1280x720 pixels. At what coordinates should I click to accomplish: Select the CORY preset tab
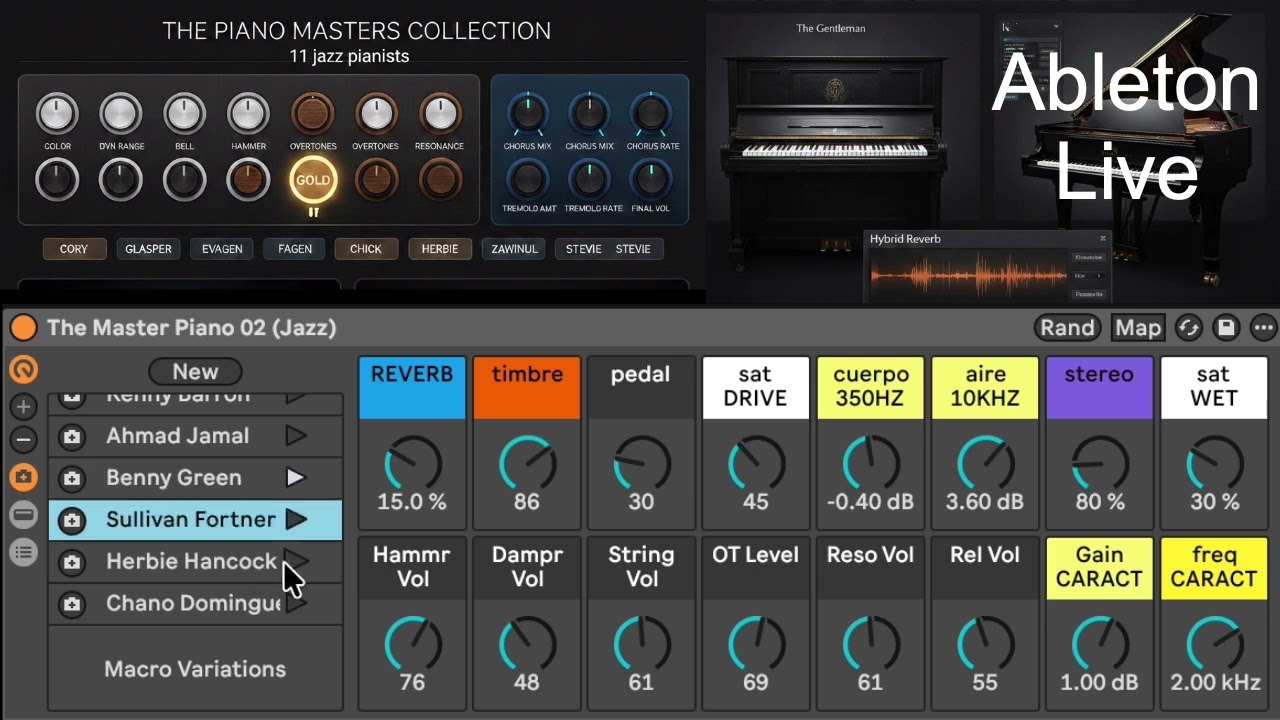(x=74, y=249)
